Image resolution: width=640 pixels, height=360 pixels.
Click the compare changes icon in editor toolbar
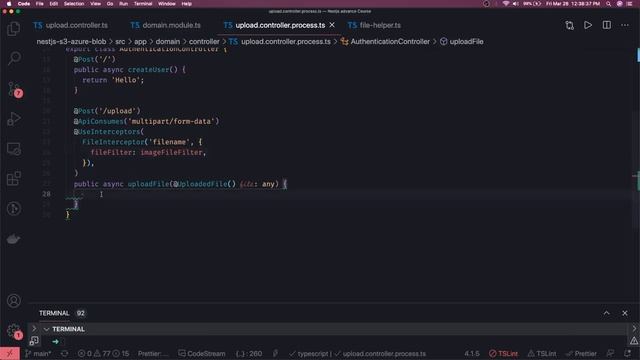[569, 25]
